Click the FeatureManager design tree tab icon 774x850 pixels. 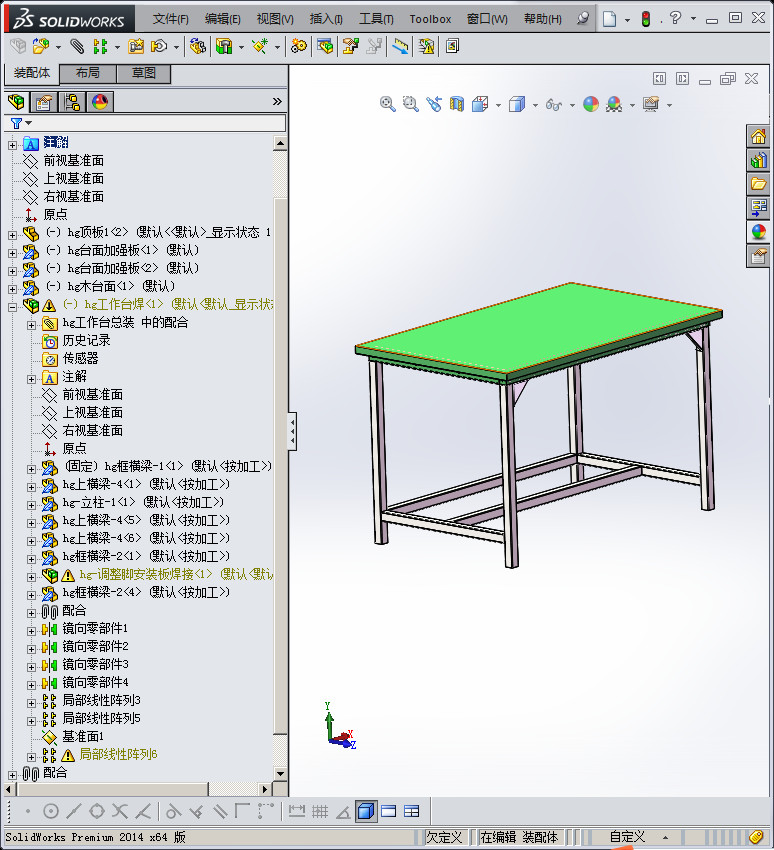(17, 102)
